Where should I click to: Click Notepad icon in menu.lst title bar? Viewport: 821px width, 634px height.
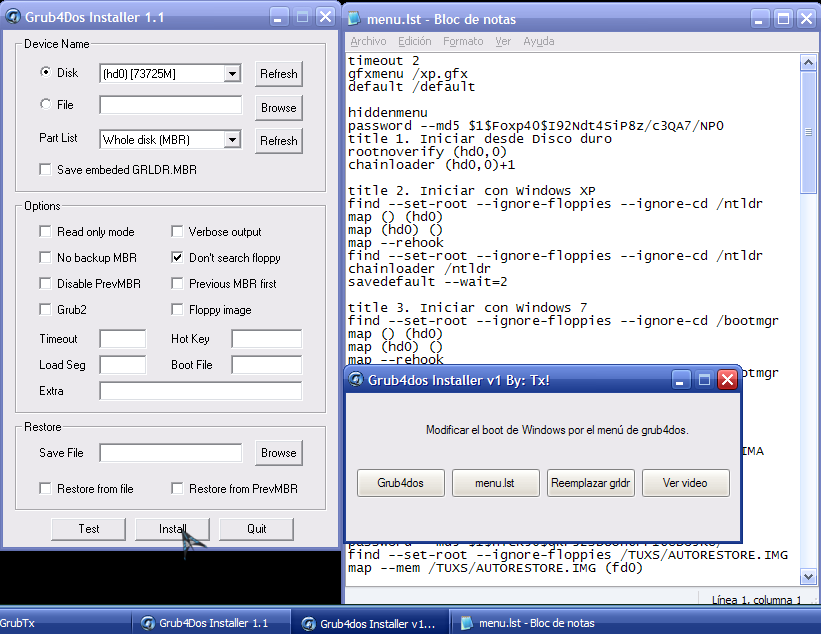coord(355,19)
